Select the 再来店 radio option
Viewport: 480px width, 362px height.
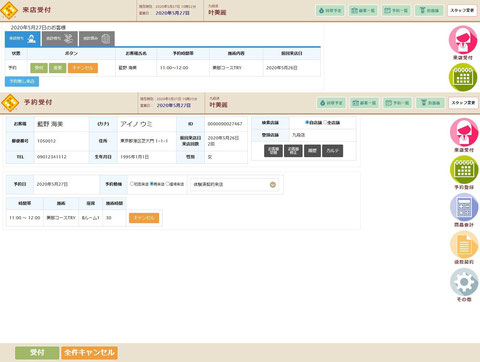pos(151,184)
